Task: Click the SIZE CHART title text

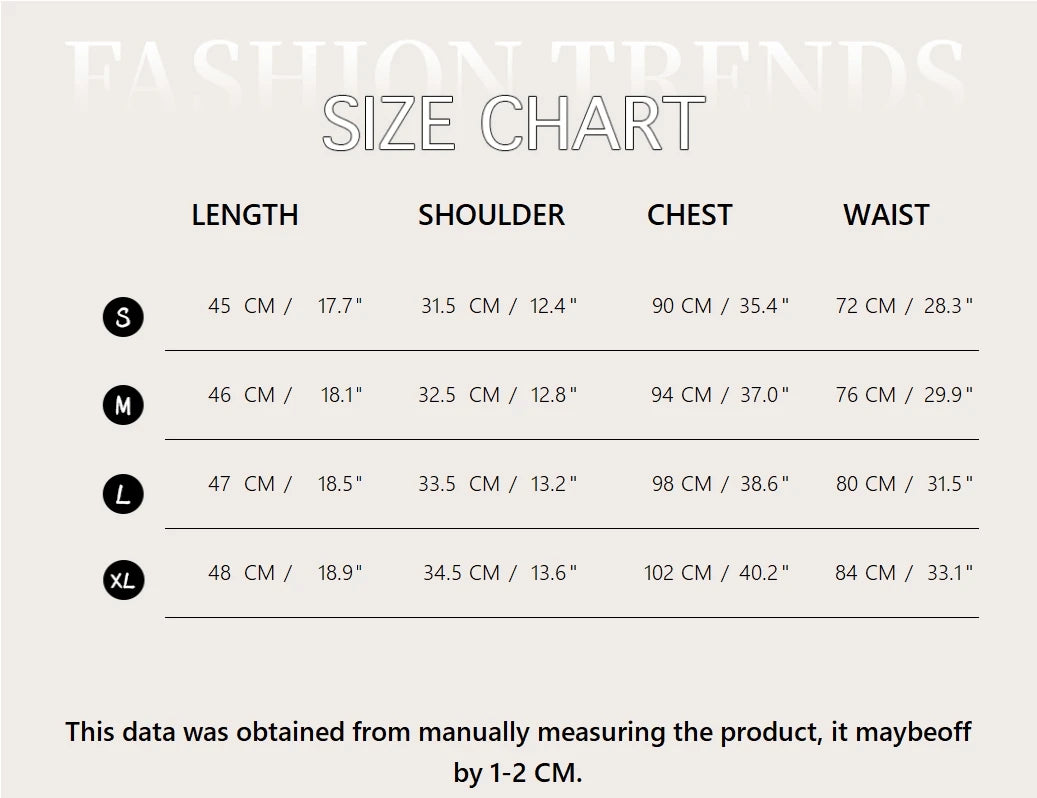Action: point(514,123)
